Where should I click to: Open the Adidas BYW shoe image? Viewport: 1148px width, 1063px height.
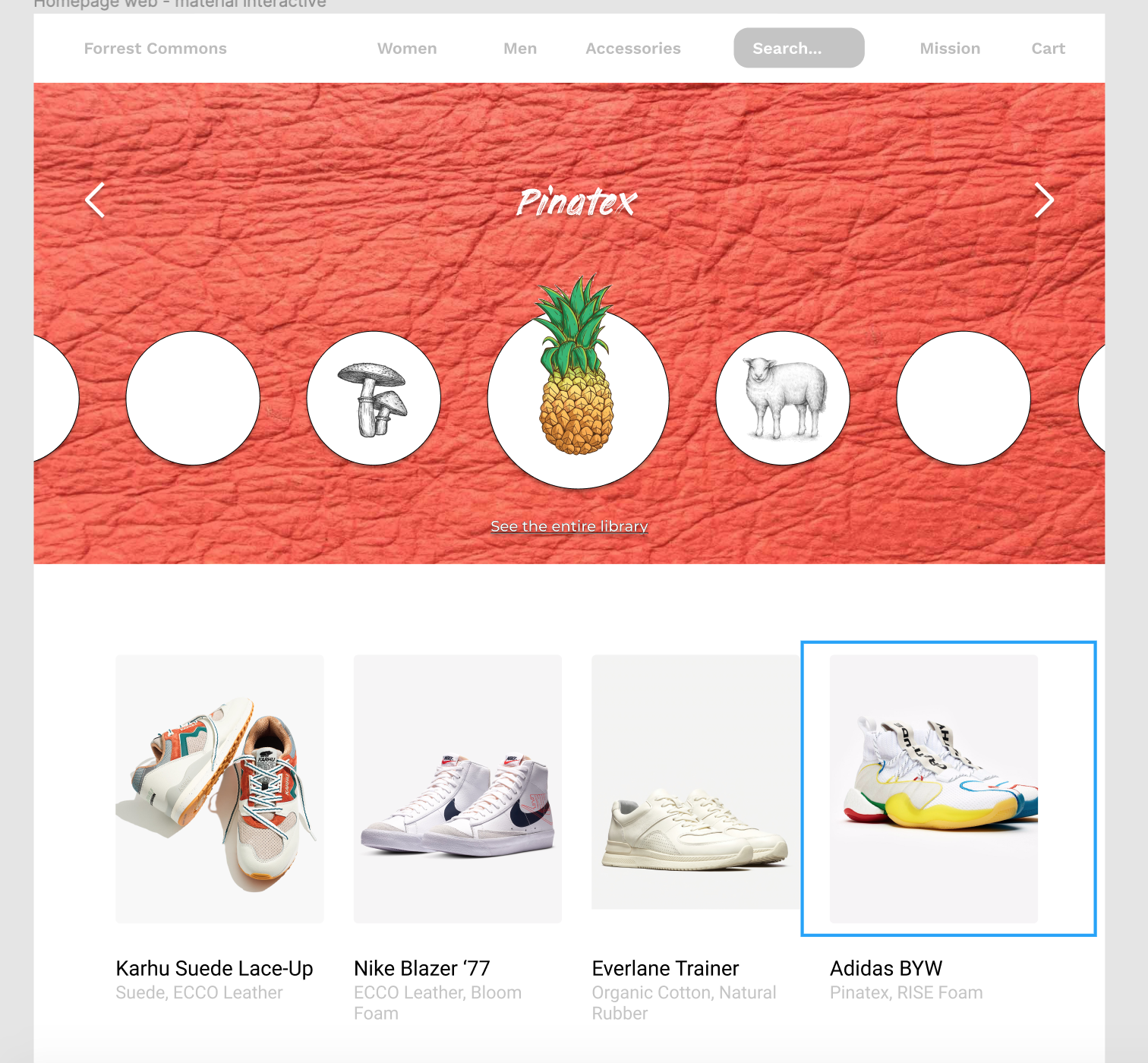[934, 789]
